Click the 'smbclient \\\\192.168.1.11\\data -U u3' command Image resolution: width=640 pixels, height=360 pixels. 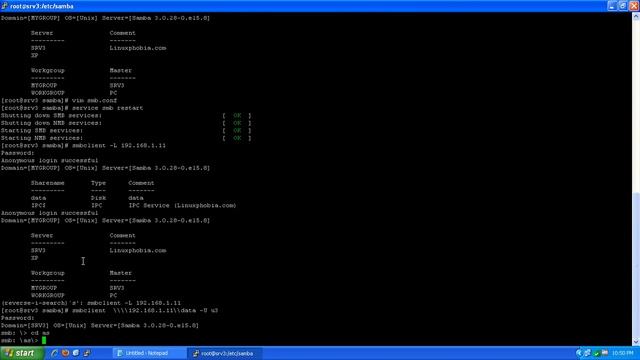[x=145, y=310]
